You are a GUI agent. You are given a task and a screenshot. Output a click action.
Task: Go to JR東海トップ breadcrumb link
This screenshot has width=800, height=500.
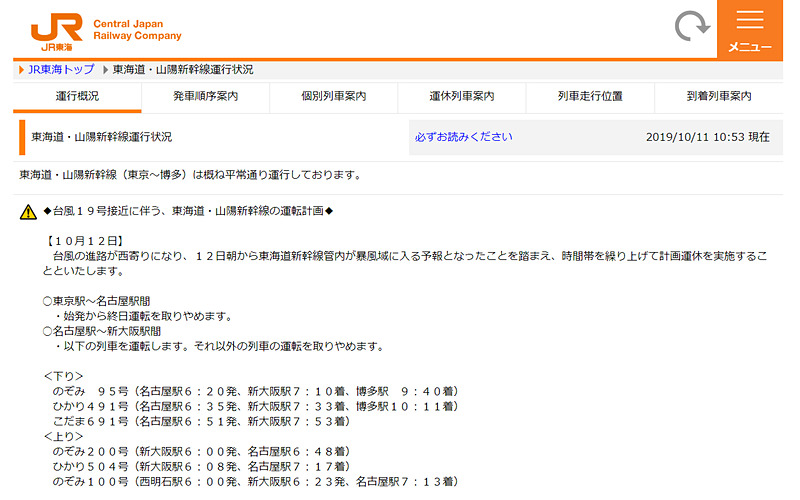[61, 69]
